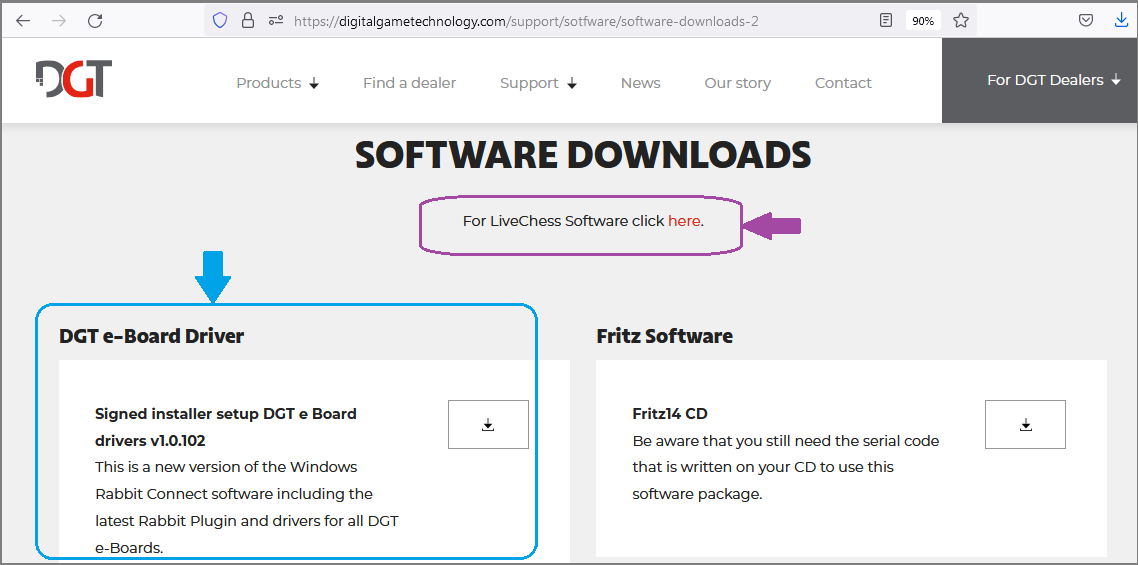This screenshot has width=1138, height=565.
Task: Click the 'This is a new version of the Windows' line
Action: tap(226, 467)
